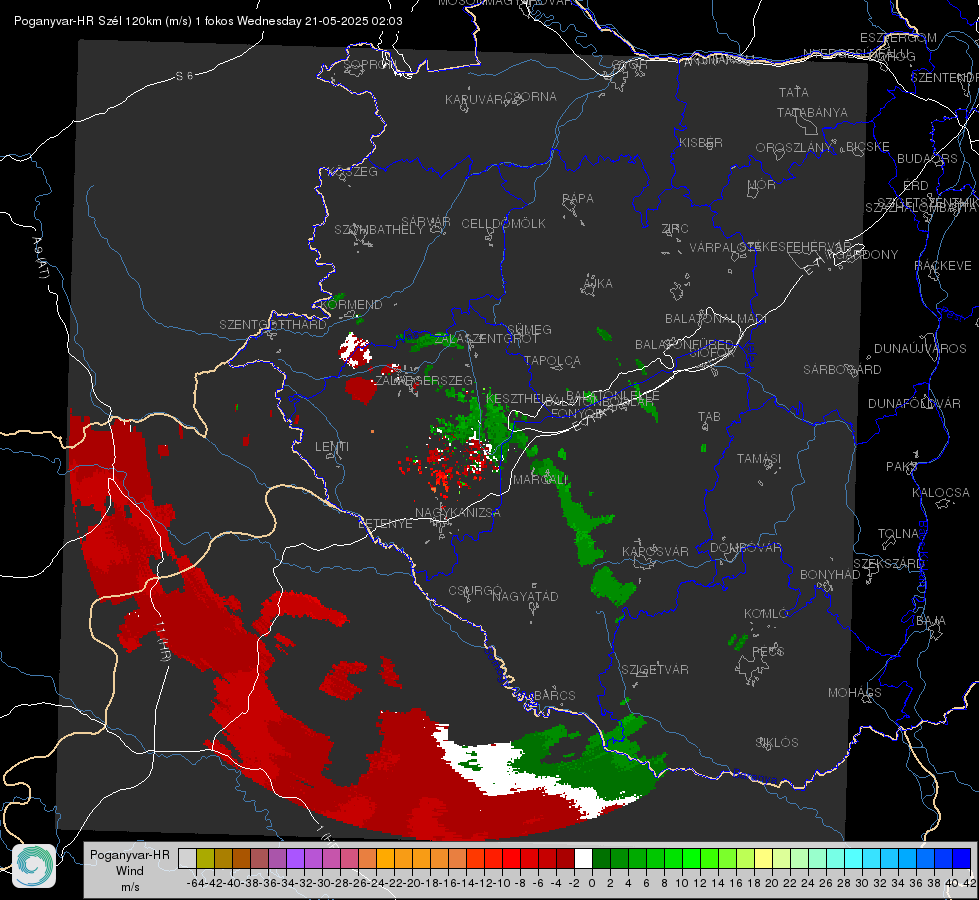Viewport: 979px width, 900px height.
Task: Click the SZENTGOTTHARD town label
Action: [273, 325]
